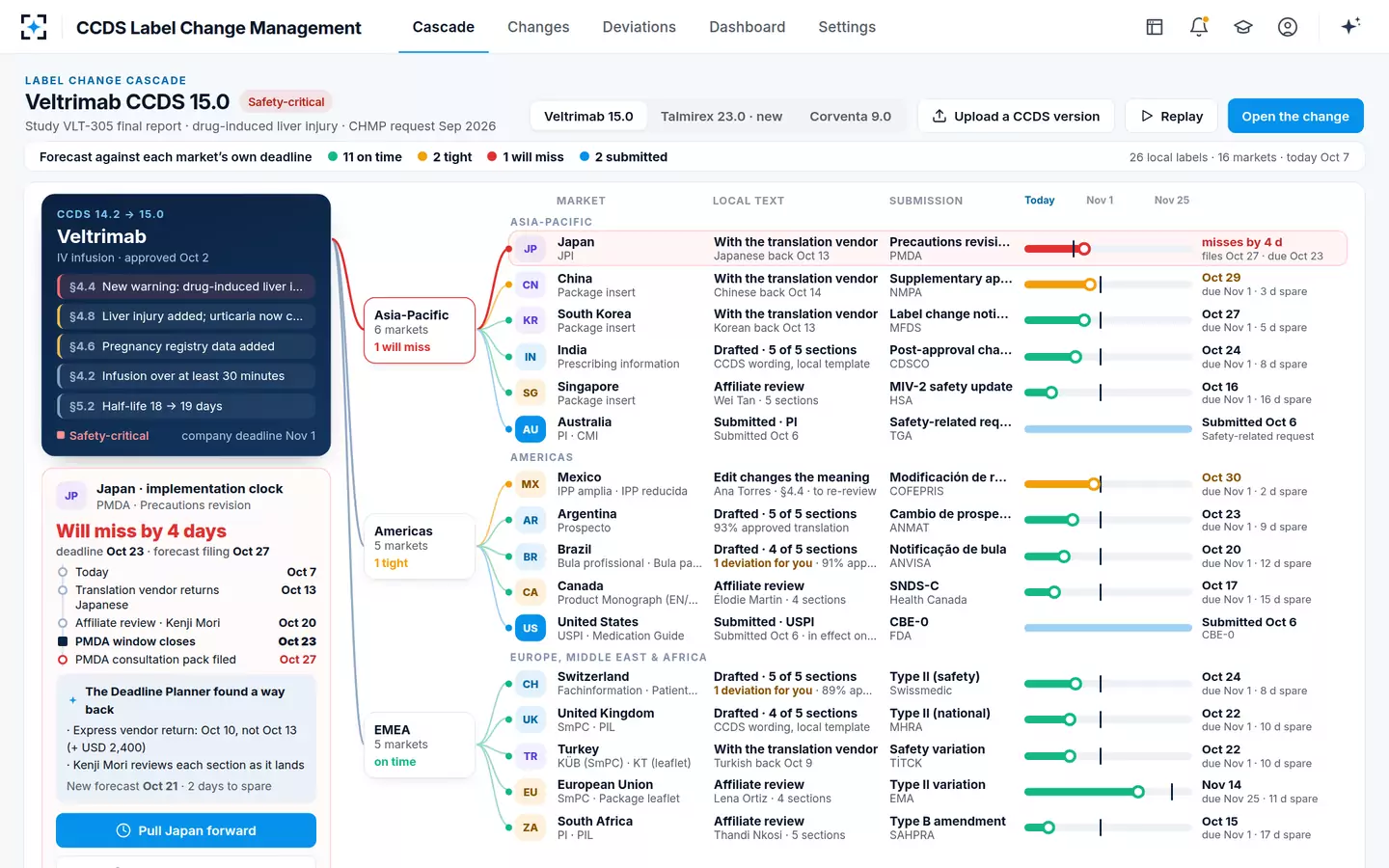Select the CN market badge for China

coord(531,285)
